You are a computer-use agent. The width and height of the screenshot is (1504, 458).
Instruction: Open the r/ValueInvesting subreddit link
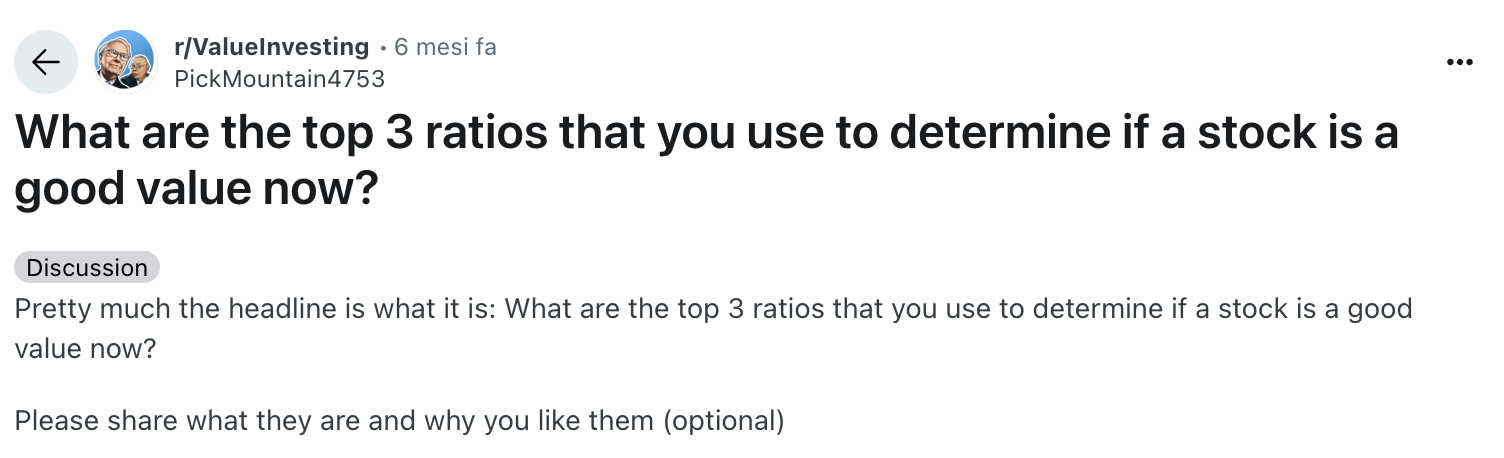[272, 46]
